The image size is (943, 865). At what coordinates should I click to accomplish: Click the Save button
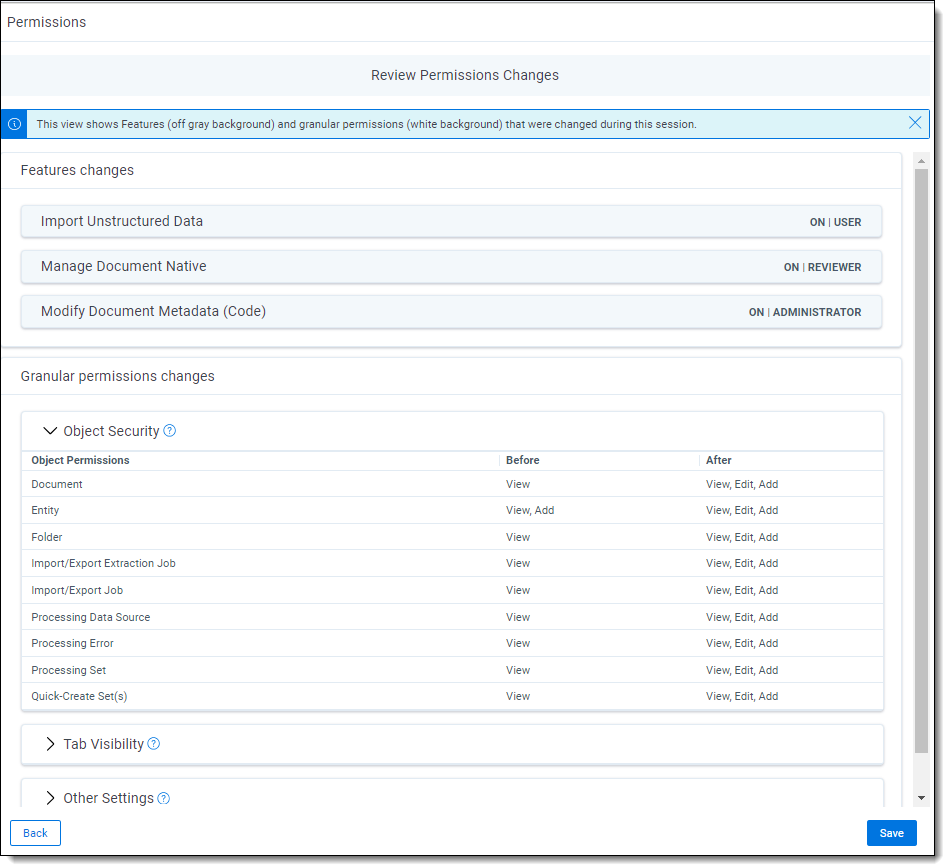(891, 833)
